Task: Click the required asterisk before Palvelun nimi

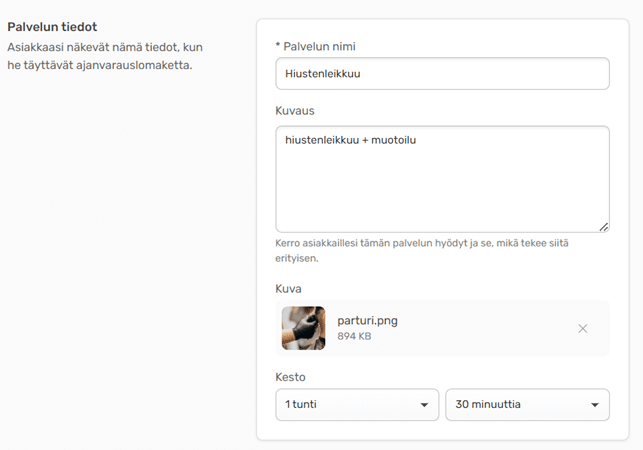Action: click(278, 46)
